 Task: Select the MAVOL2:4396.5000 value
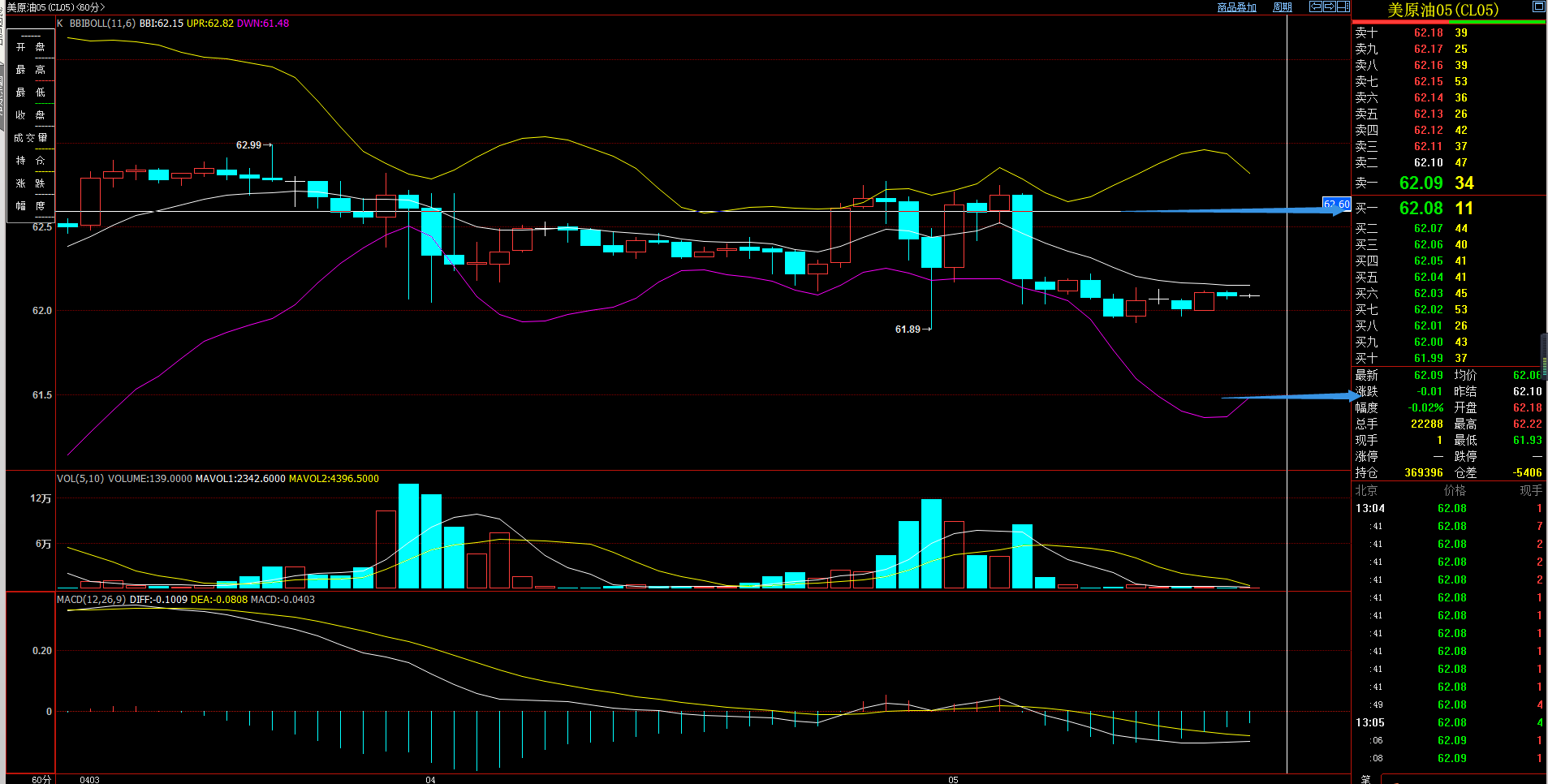[334, 479]
